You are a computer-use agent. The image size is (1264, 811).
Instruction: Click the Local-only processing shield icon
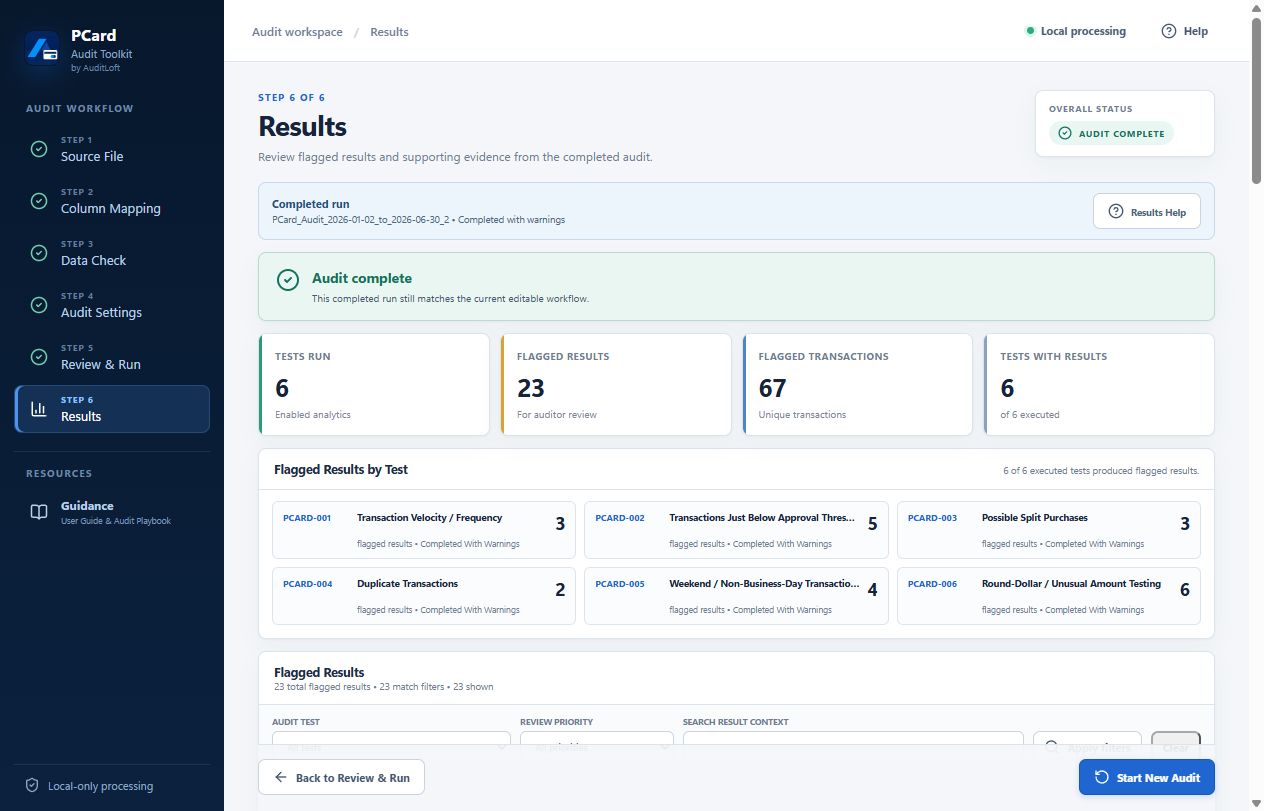pos(32,786)
